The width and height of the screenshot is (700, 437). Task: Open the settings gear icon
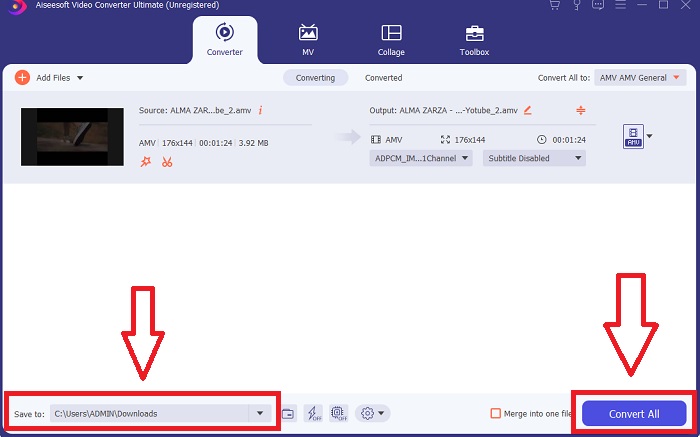[x=367, y=413]
